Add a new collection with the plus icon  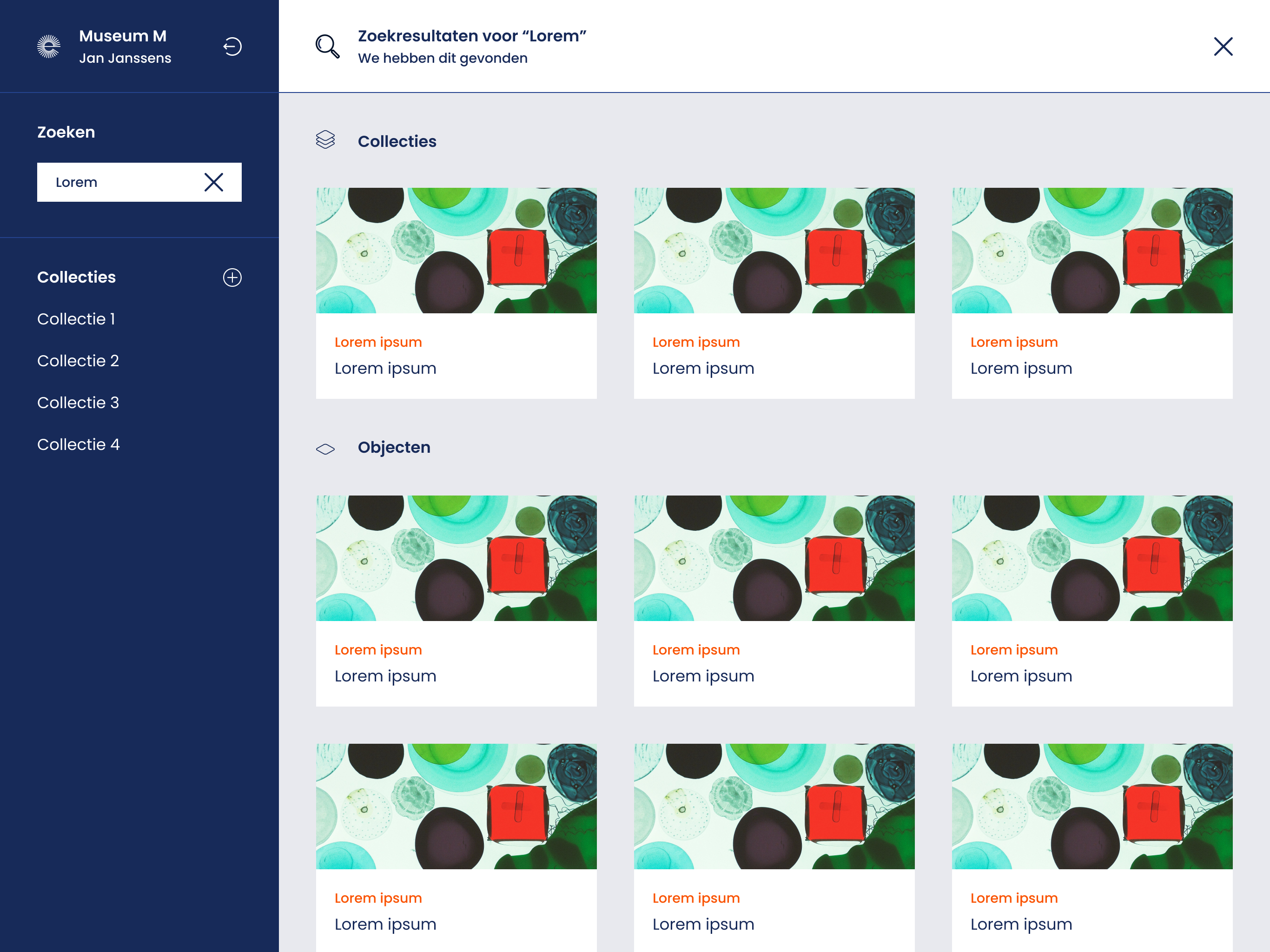(232, 278)
